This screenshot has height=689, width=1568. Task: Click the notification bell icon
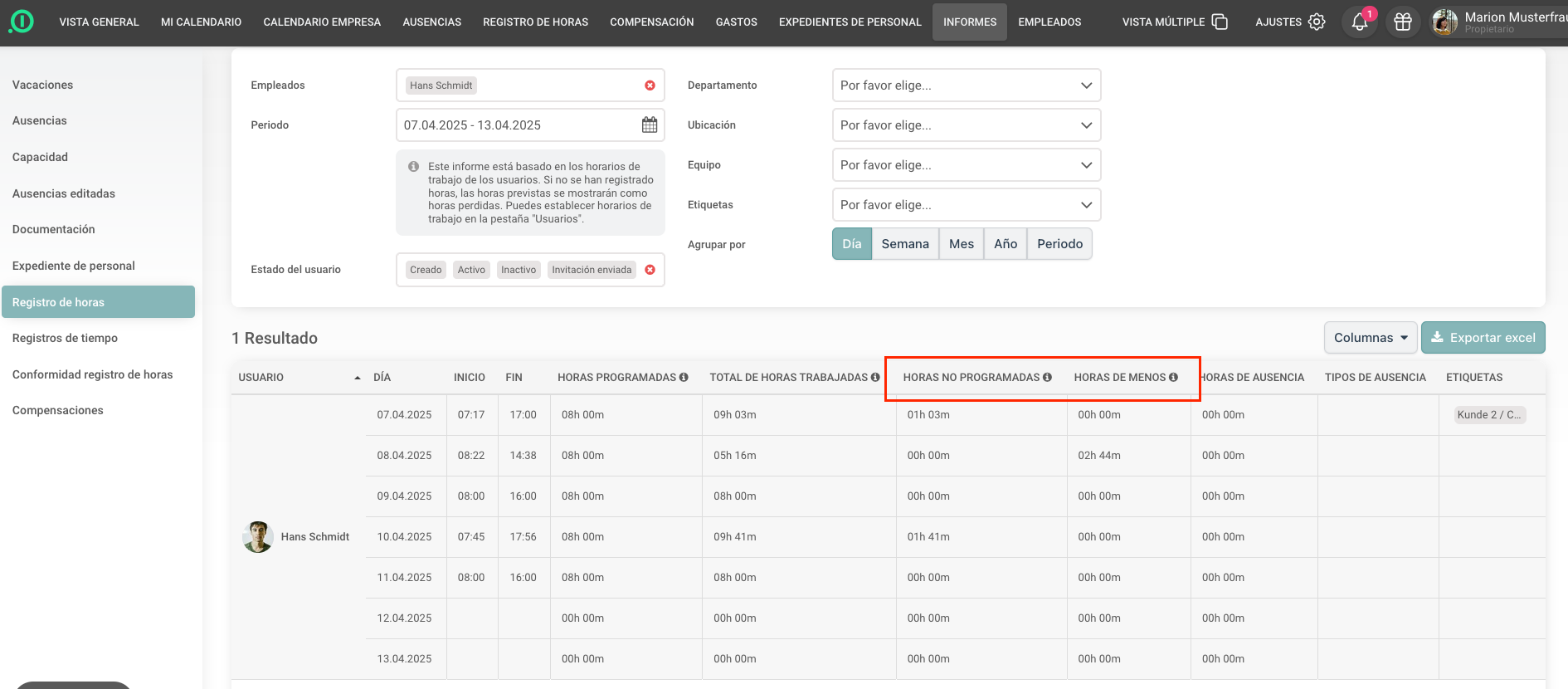pos(1359,22)
